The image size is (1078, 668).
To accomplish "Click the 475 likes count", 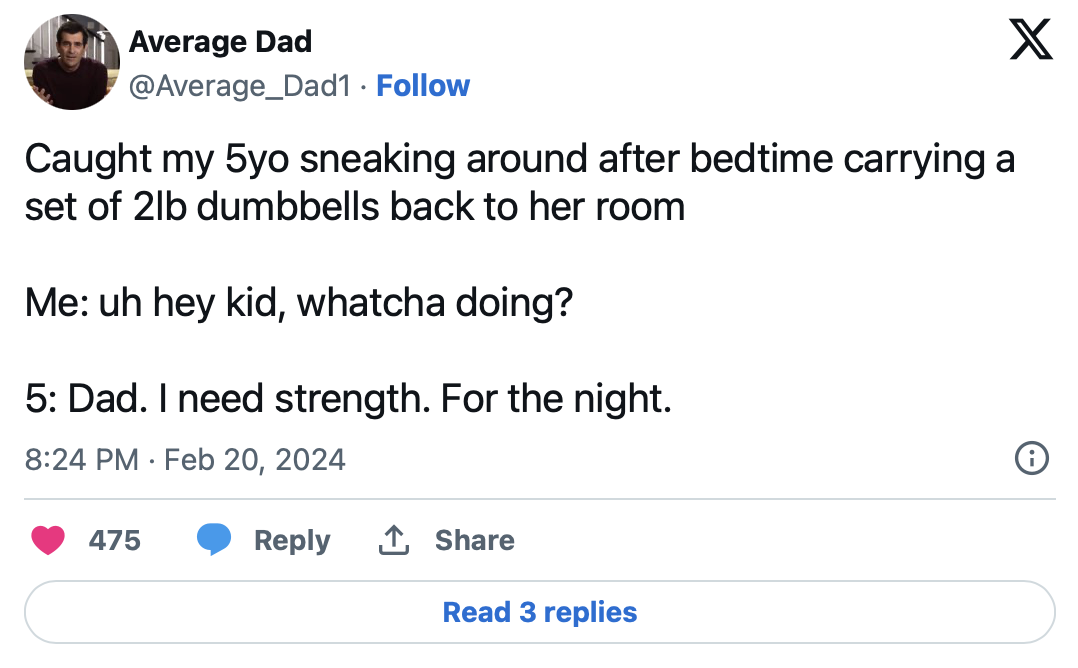I will [114, 540].
